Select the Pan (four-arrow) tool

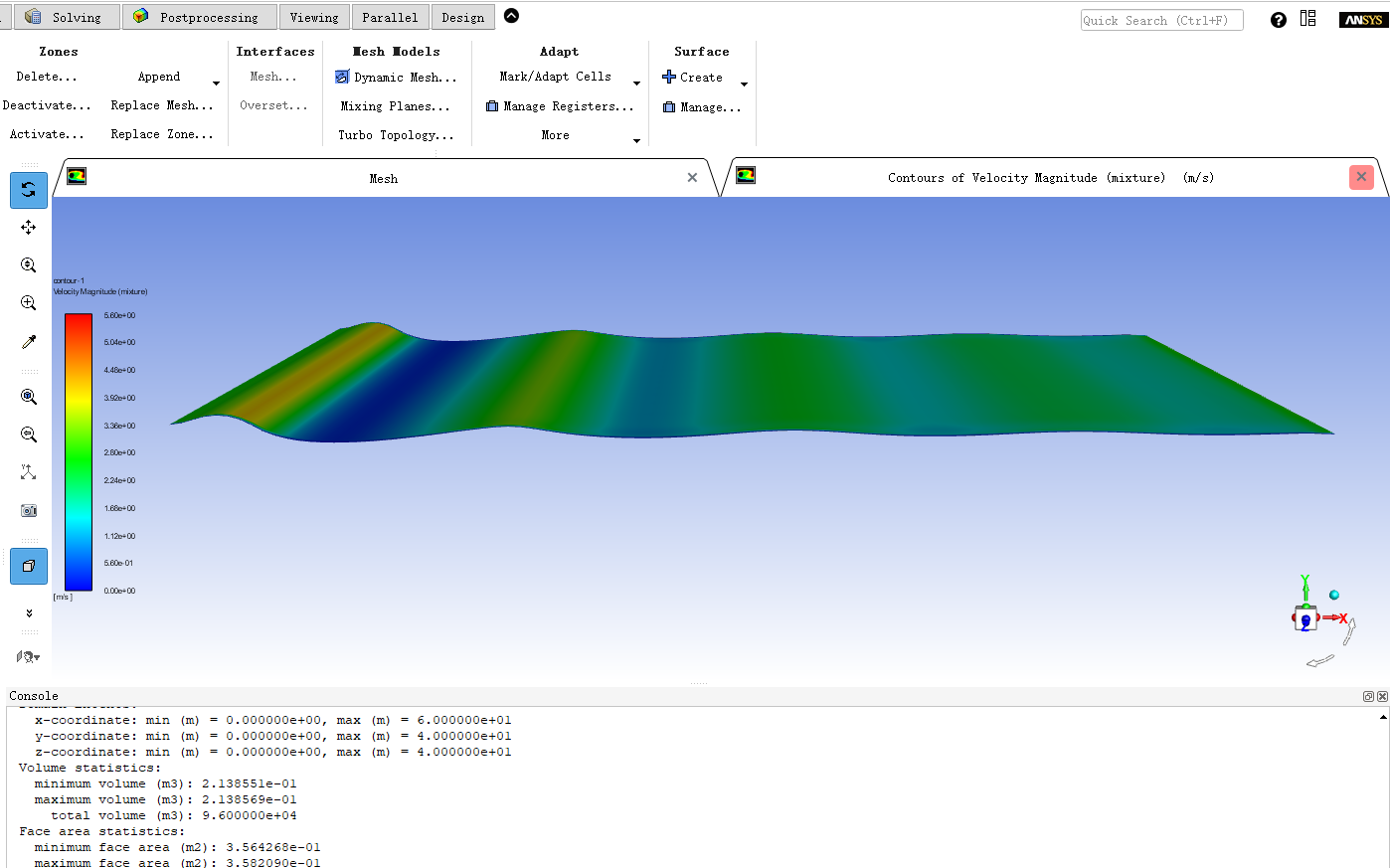point(29,228)
